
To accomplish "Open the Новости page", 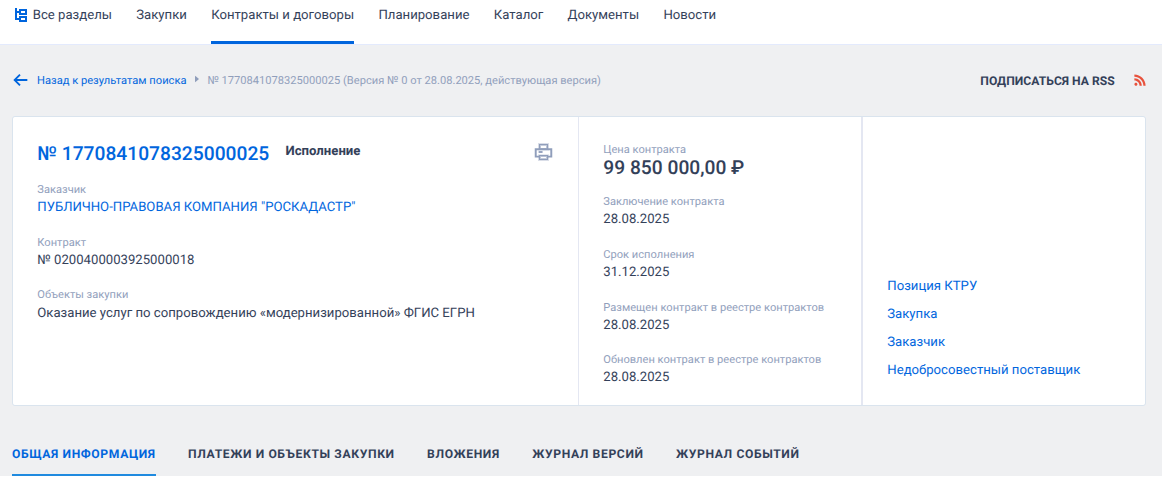I will [x=689, y=15].
